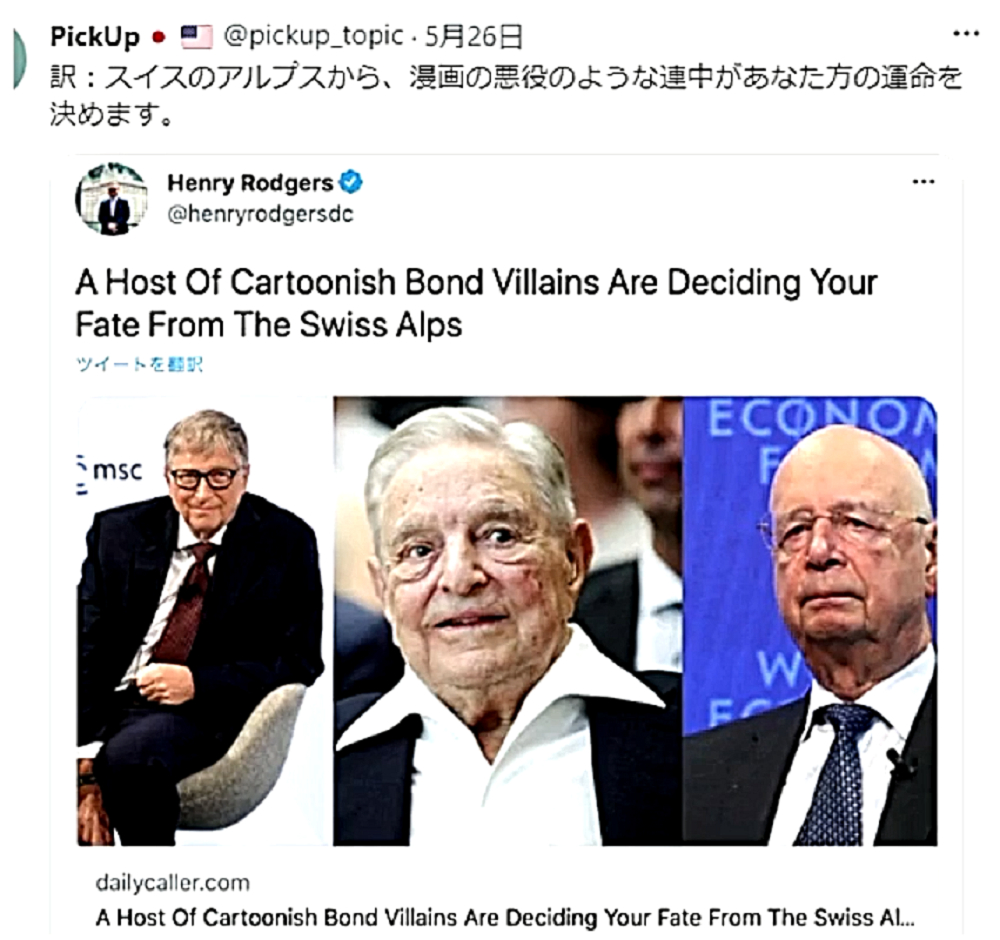Open the quoted Henry Rodgers tweet options menu
1000x940 pixels.
pos(923,182)
